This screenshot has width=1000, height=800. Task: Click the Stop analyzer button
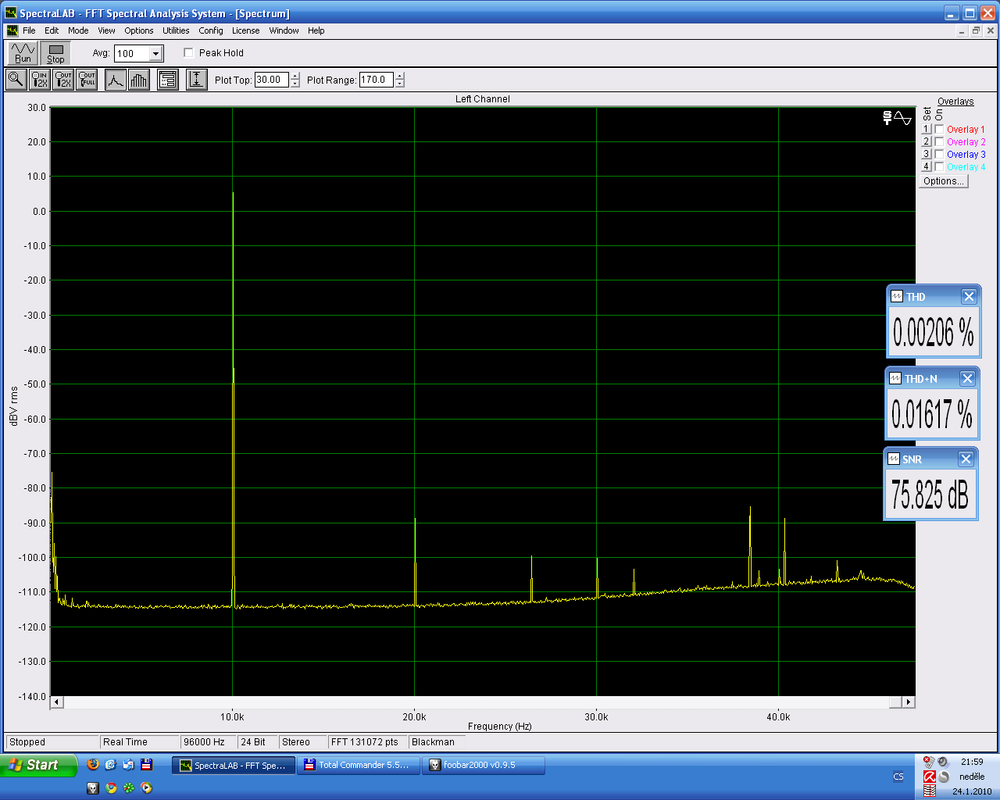pos(55,53)
